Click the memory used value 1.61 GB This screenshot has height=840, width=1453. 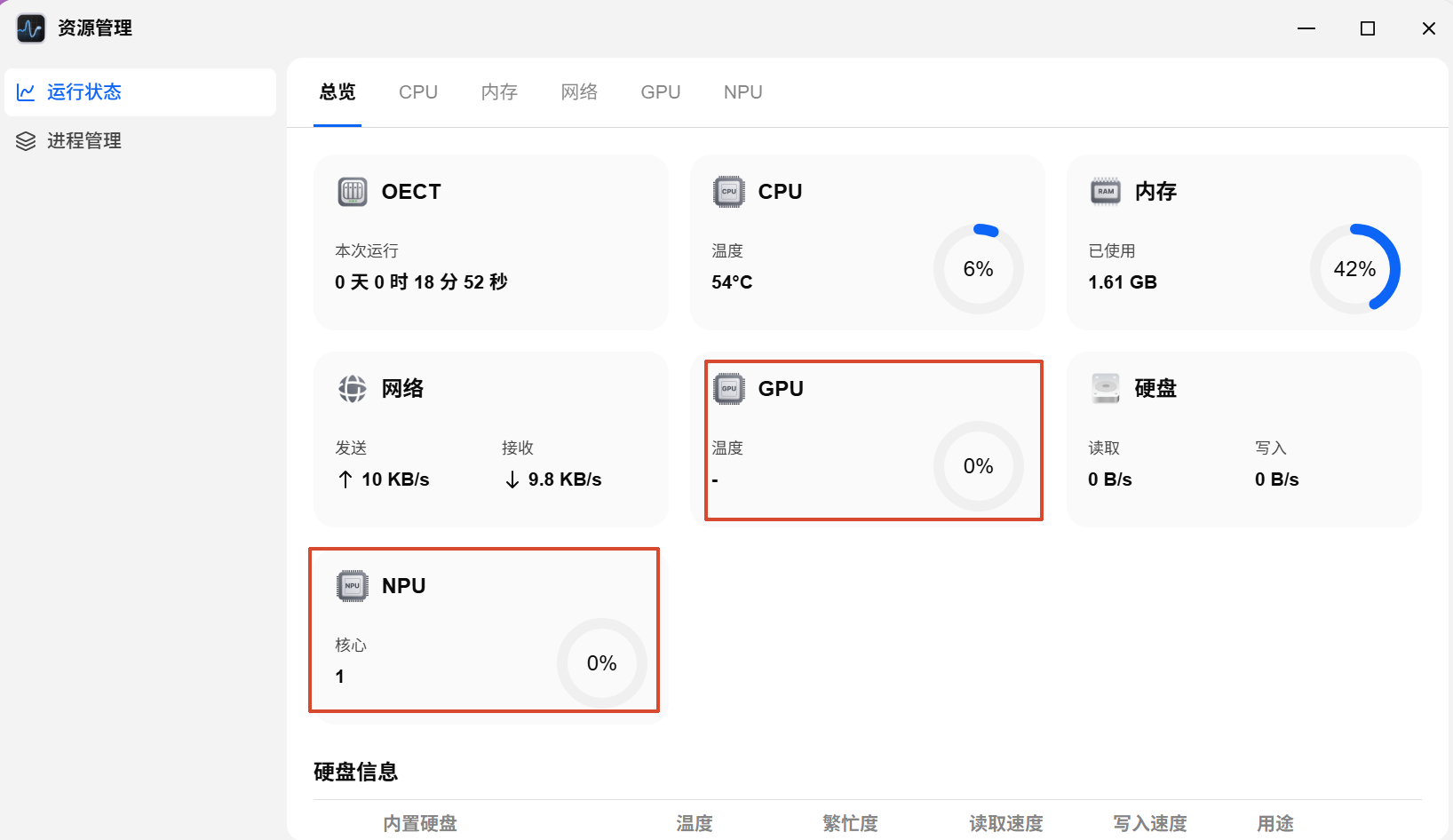coord(1123,282)
